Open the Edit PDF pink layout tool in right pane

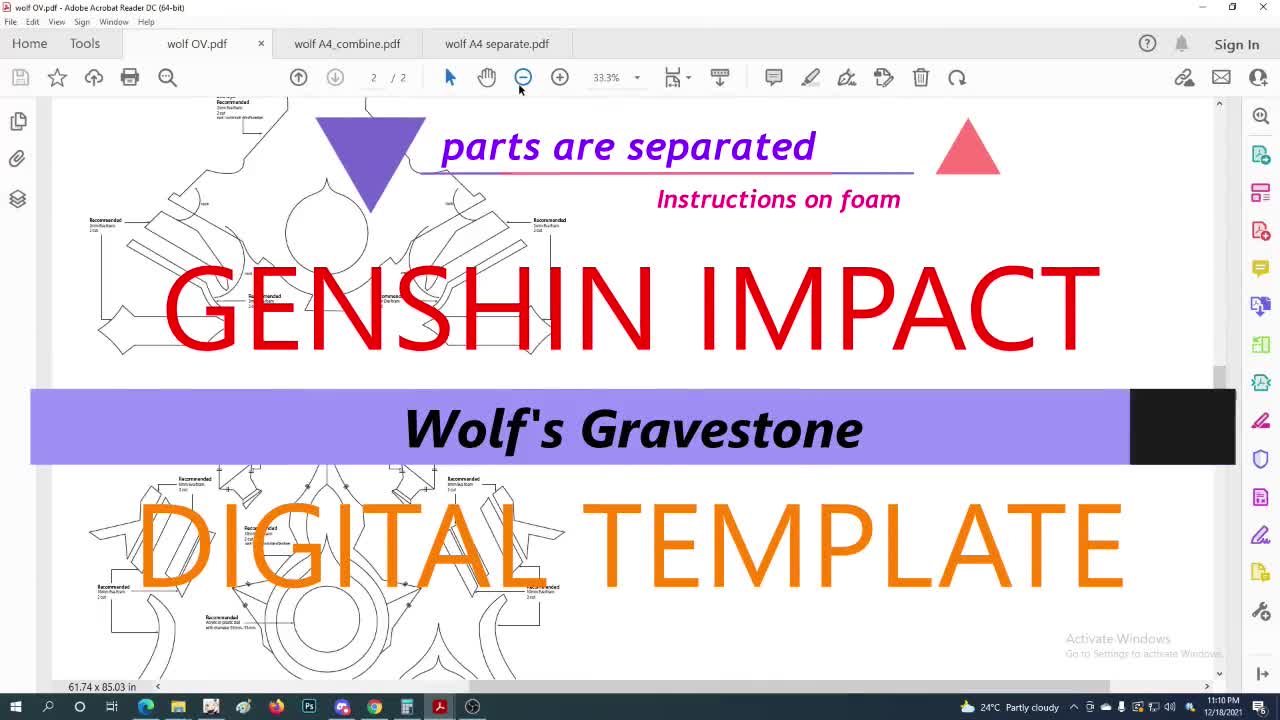pyautogui.click(x=1261, y=192)
